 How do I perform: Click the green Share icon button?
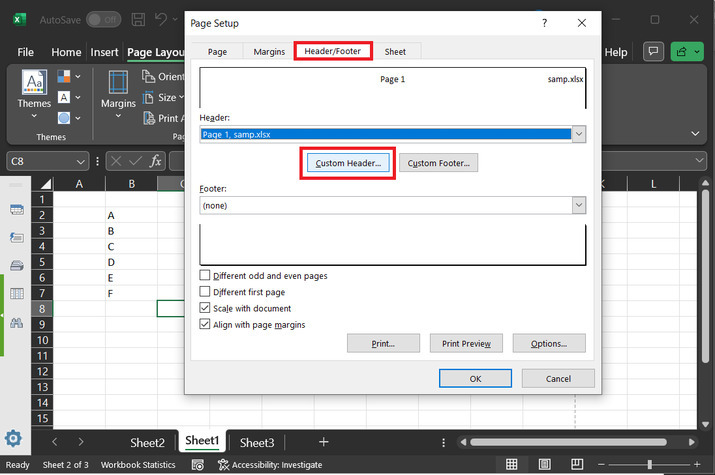(x=682, y=52)
